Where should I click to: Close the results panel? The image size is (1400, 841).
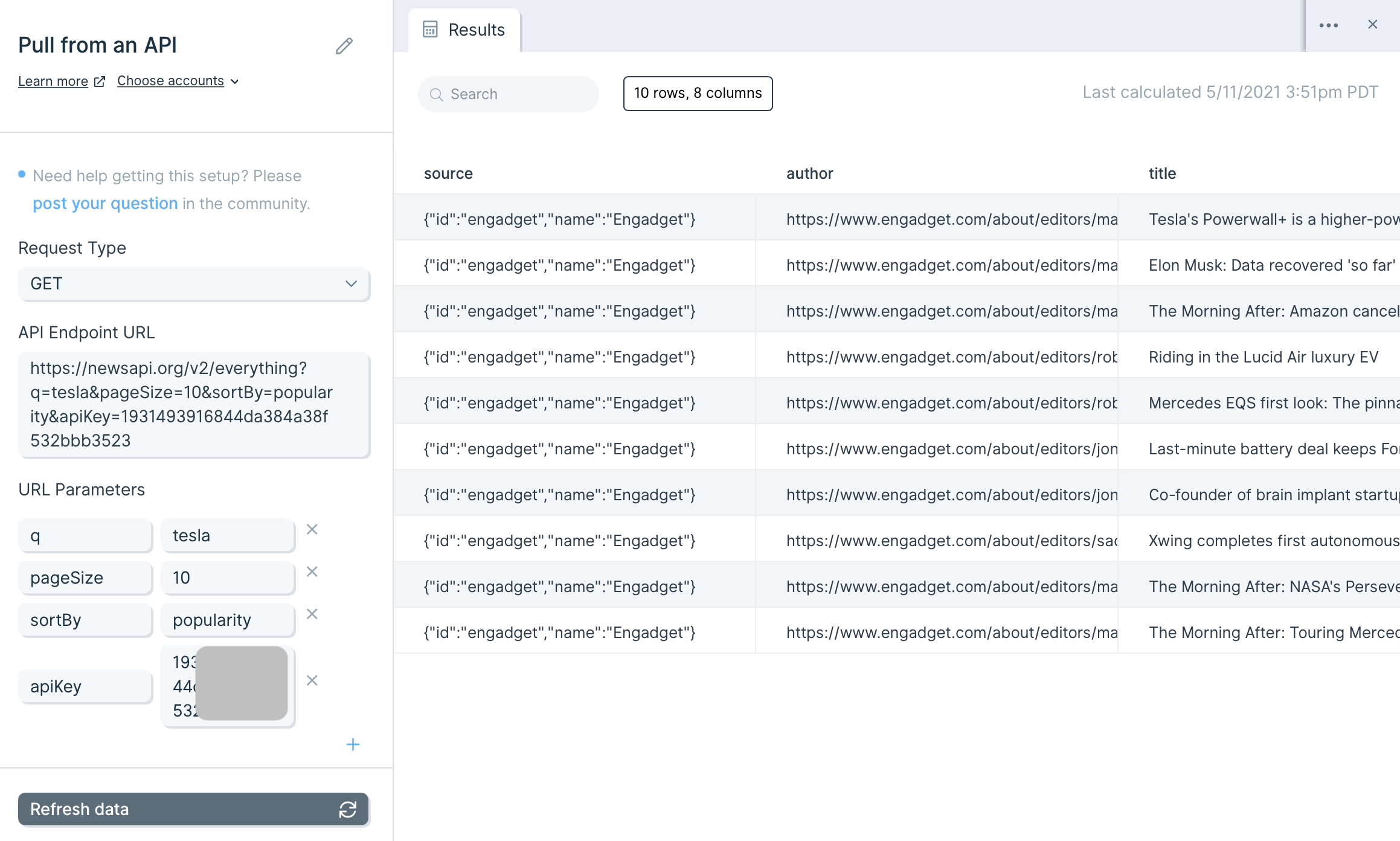point(1373,25)
